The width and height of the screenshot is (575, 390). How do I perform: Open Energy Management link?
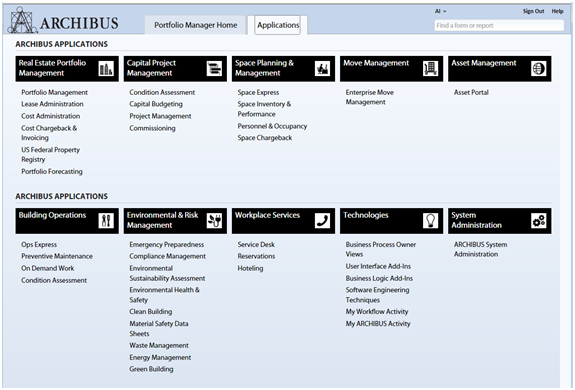pyautogui.click(x=160, y=357)
